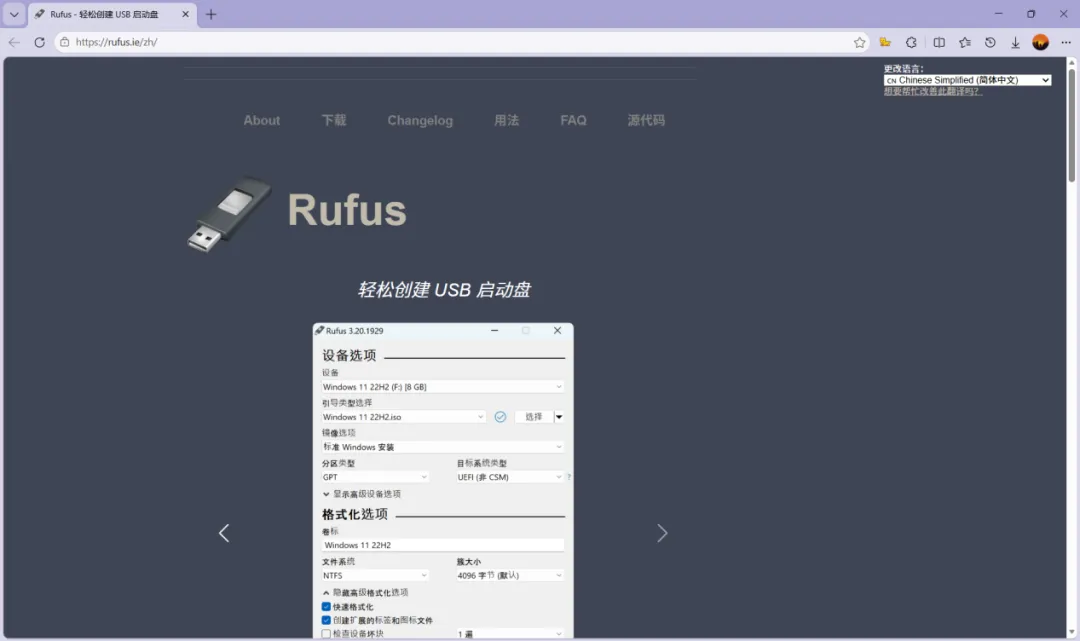Open Changelog menu item
1080x641 pixels.
coord(420,120)
